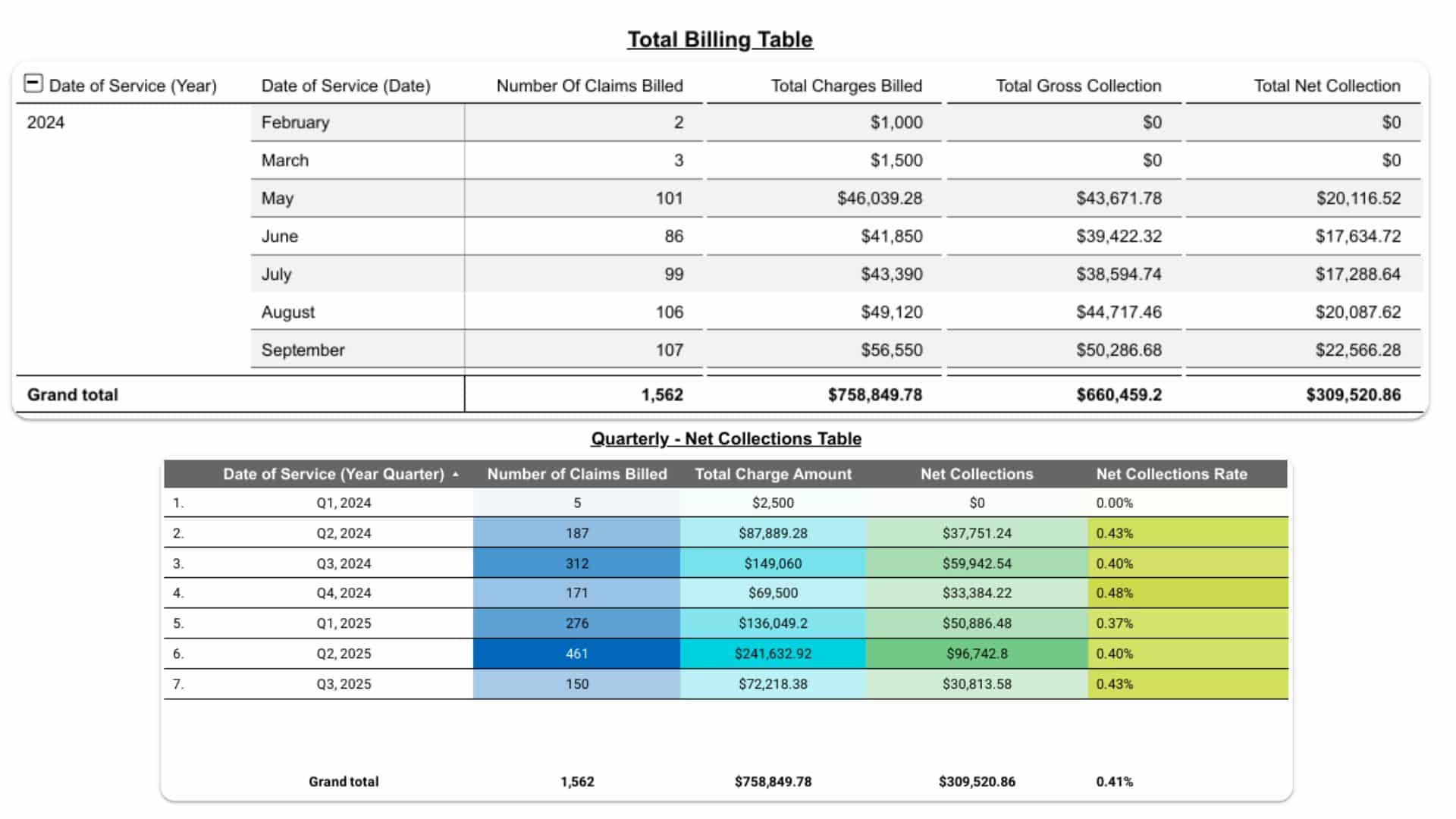This screenshot has height=819, width=1456.
Task: Click the 0.48% rate colored cell
Action: (1115, 593)
